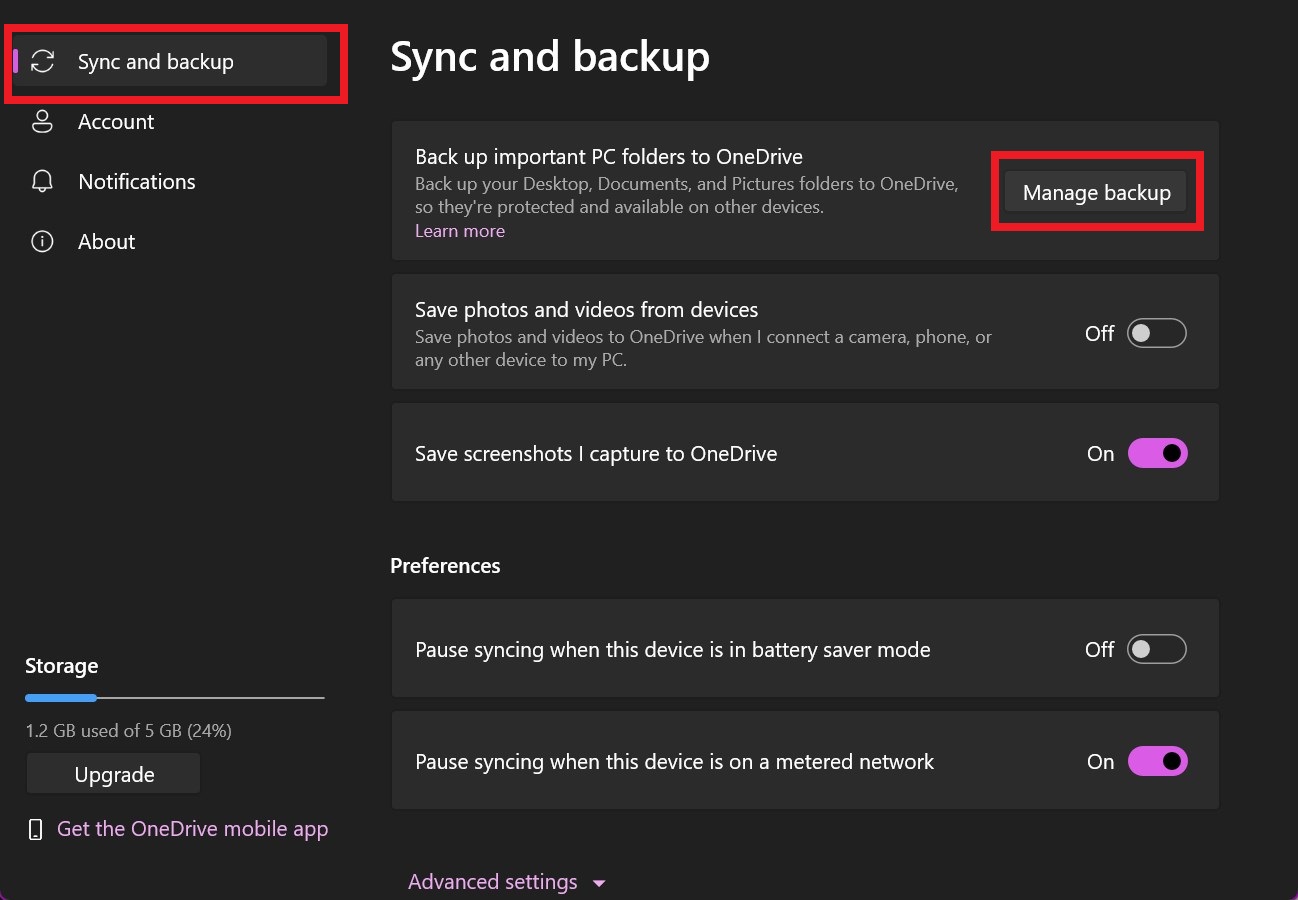Disable pause syncing on metered network
Screen dimensions: 1298x900
coord(1157,762)
